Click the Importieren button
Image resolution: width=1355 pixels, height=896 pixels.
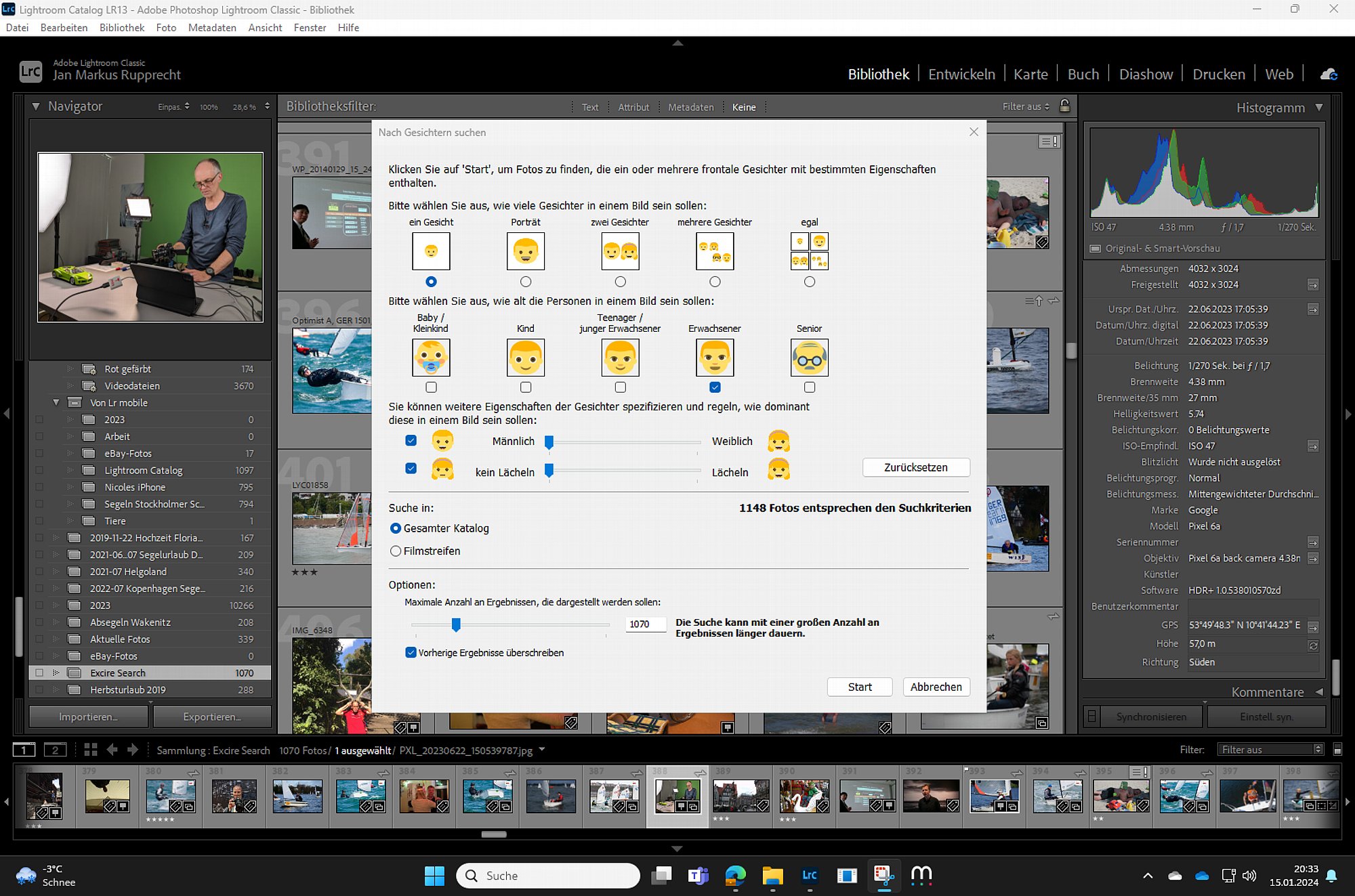coord(88,717)
